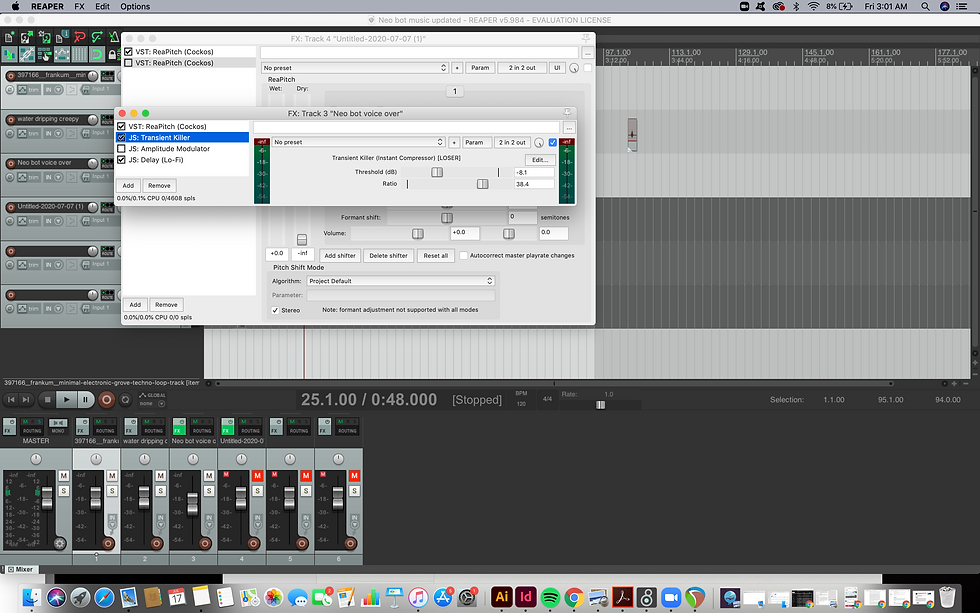Open GLOBAL automation override dropdown
The height and width of the screenshot is (613, 980).
[x=152, y=399]
